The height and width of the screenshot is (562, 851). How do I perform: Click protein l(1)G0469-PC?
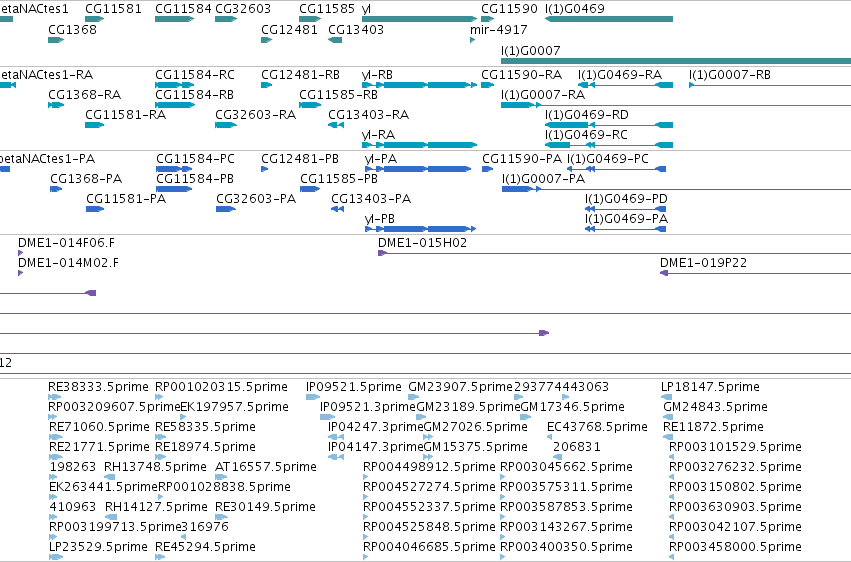(x=608, y=158)
